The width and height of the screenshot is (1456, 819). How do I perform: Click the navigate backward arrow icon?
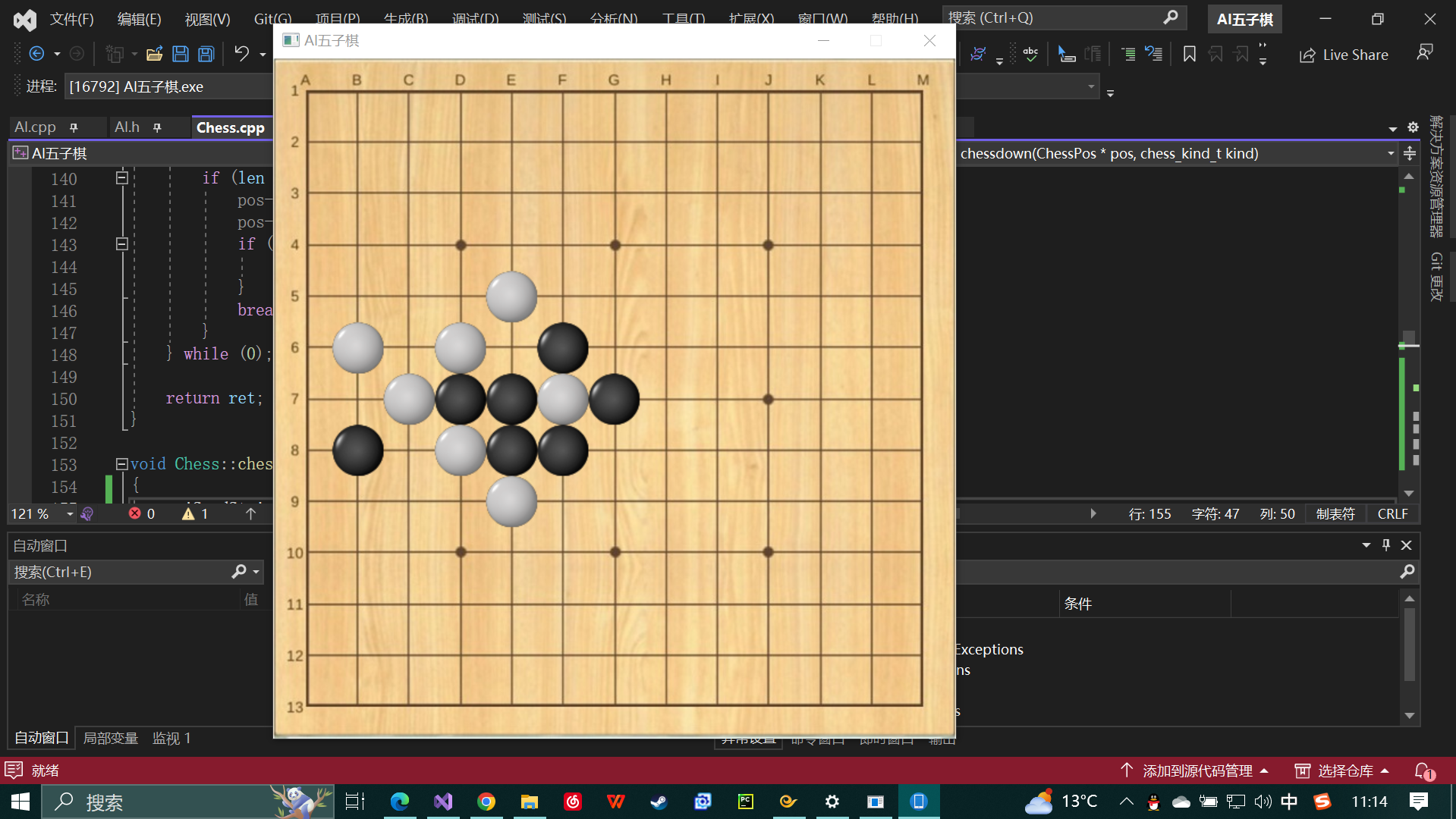(x=38, y=53)
